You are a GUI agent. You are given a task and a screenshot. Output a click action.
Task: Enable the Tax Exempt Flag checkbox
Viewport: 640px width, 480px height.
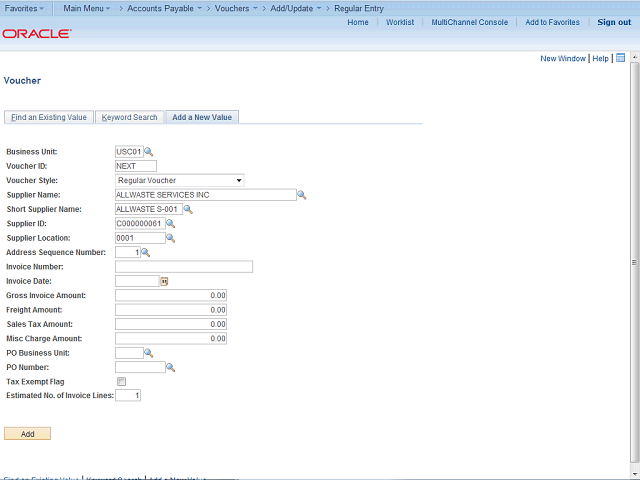[121, 382]
